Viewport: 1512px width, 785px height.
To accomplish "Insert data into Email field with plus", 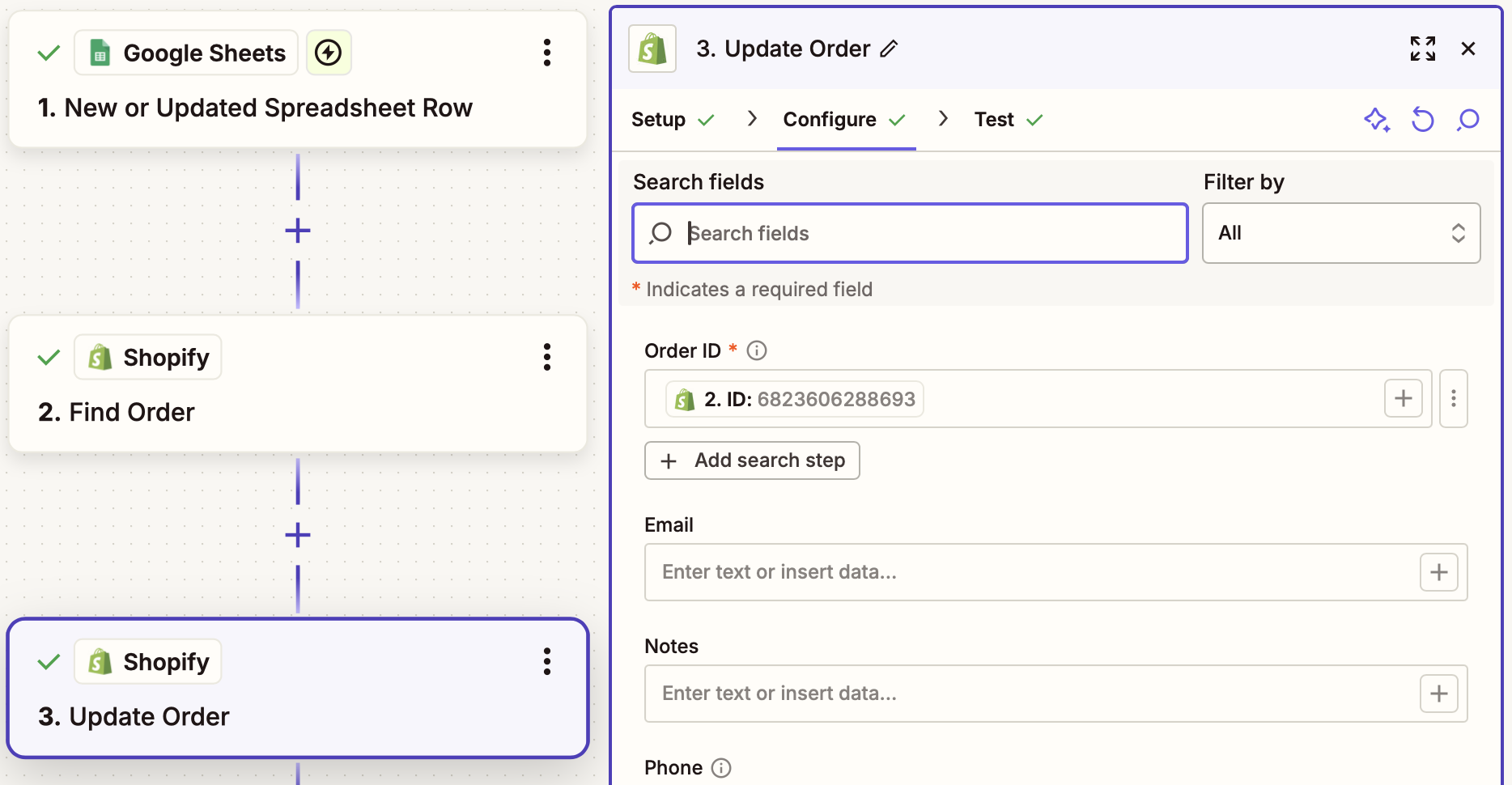I will pos(1439,572).
